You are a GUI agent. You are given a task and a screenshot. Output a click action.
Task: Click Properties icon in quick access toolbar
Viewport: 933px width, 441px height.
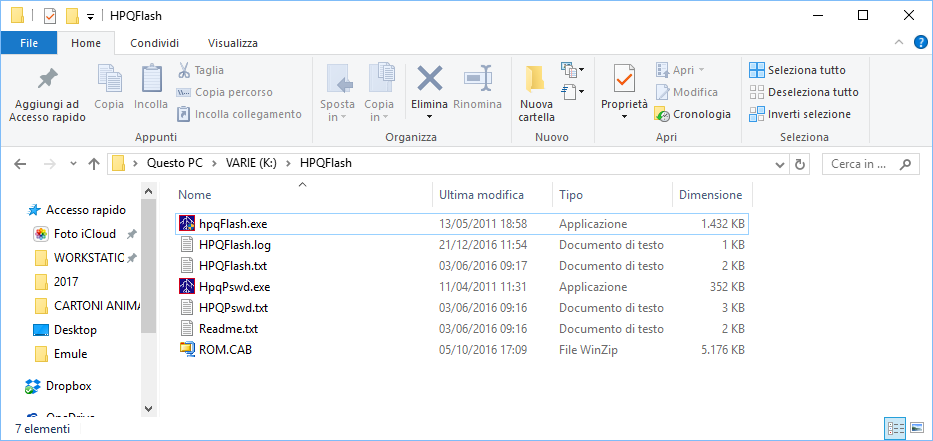[x=50, y=16]
